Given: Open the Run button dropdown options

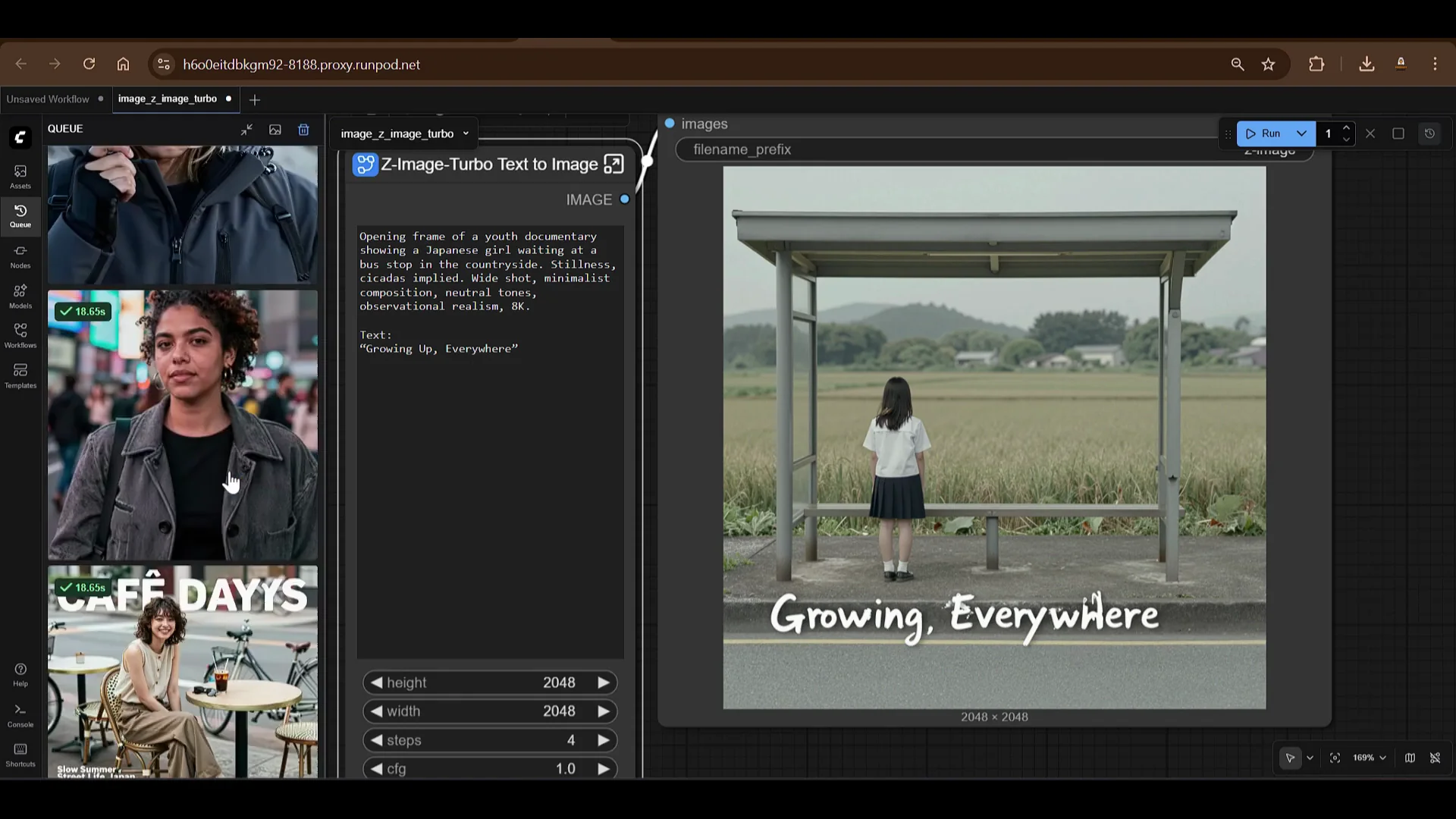Looking at the screenshot, I should (1302, 133).
